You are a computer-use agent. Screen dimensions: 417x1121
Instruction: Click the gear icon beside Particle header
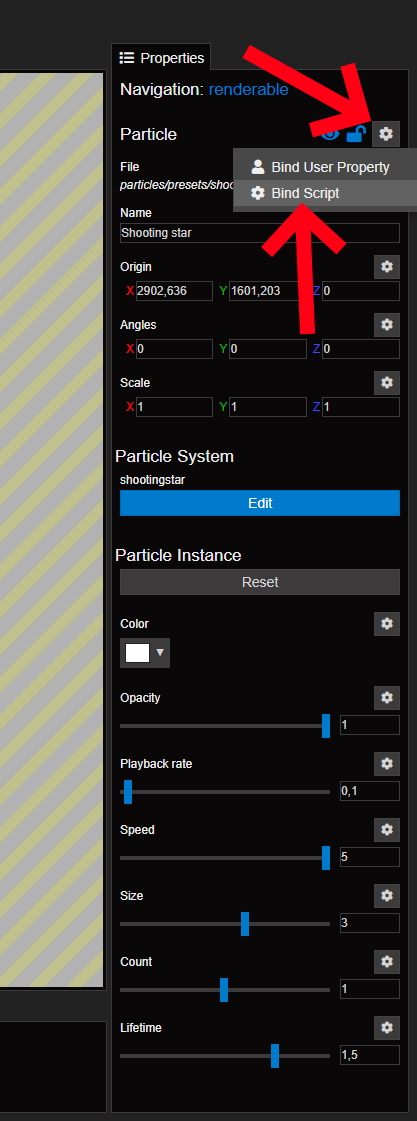click(x=386, y=134)
